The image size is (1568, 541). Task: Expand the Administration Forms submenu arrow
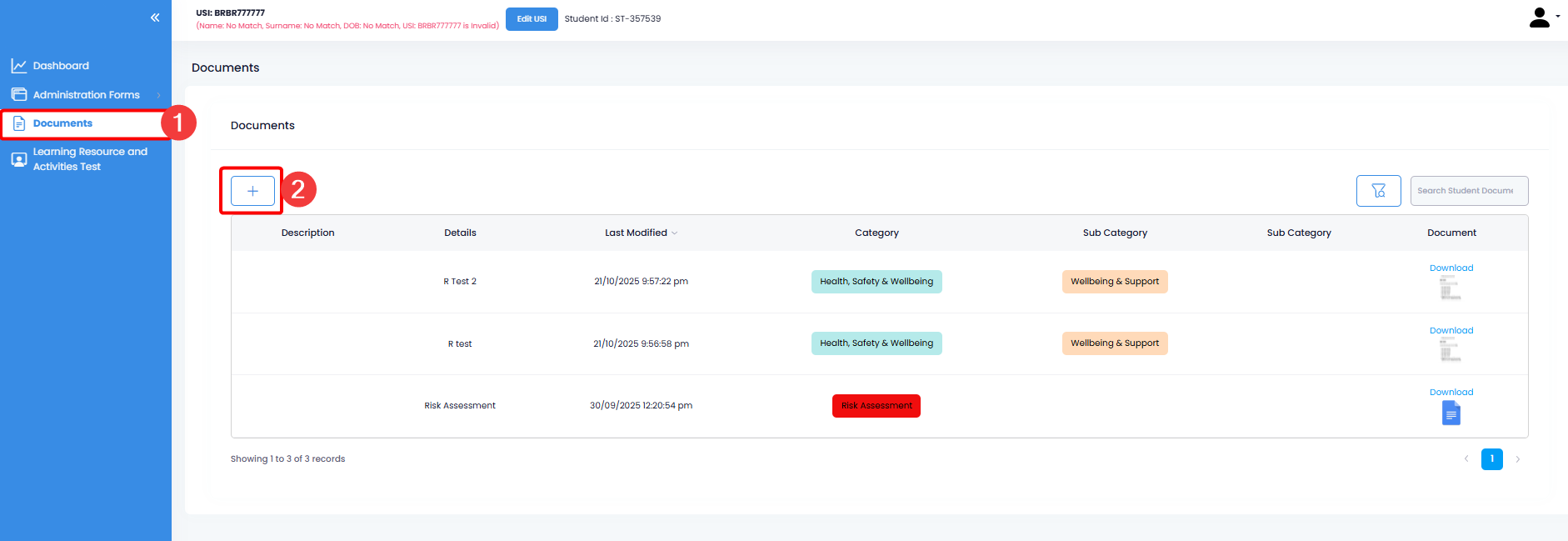158,95
